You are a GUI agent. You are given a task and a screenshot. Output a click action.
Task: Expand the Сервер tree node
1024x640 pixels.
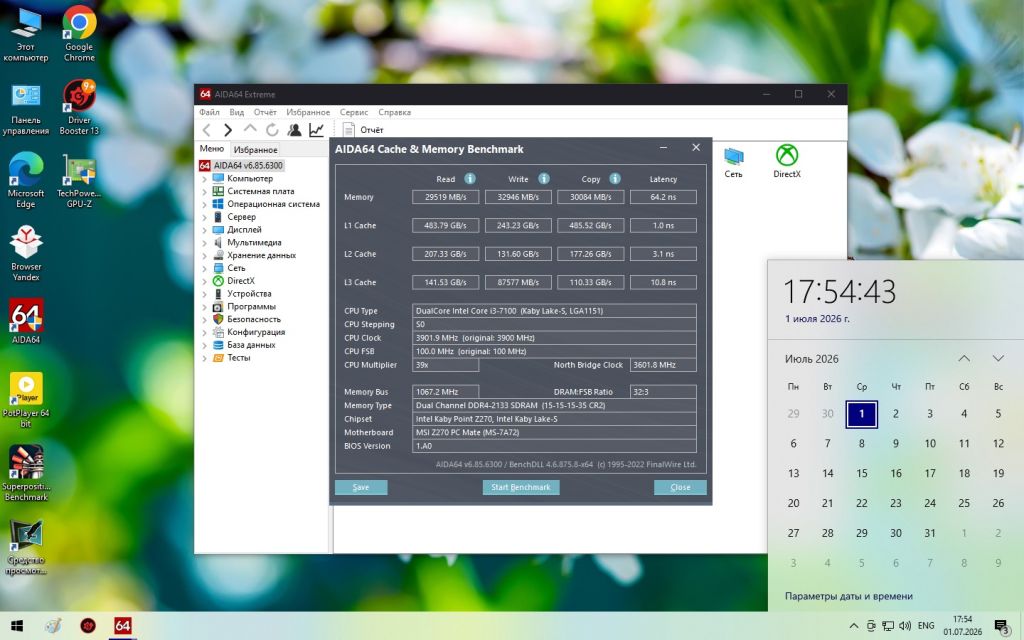204,217
